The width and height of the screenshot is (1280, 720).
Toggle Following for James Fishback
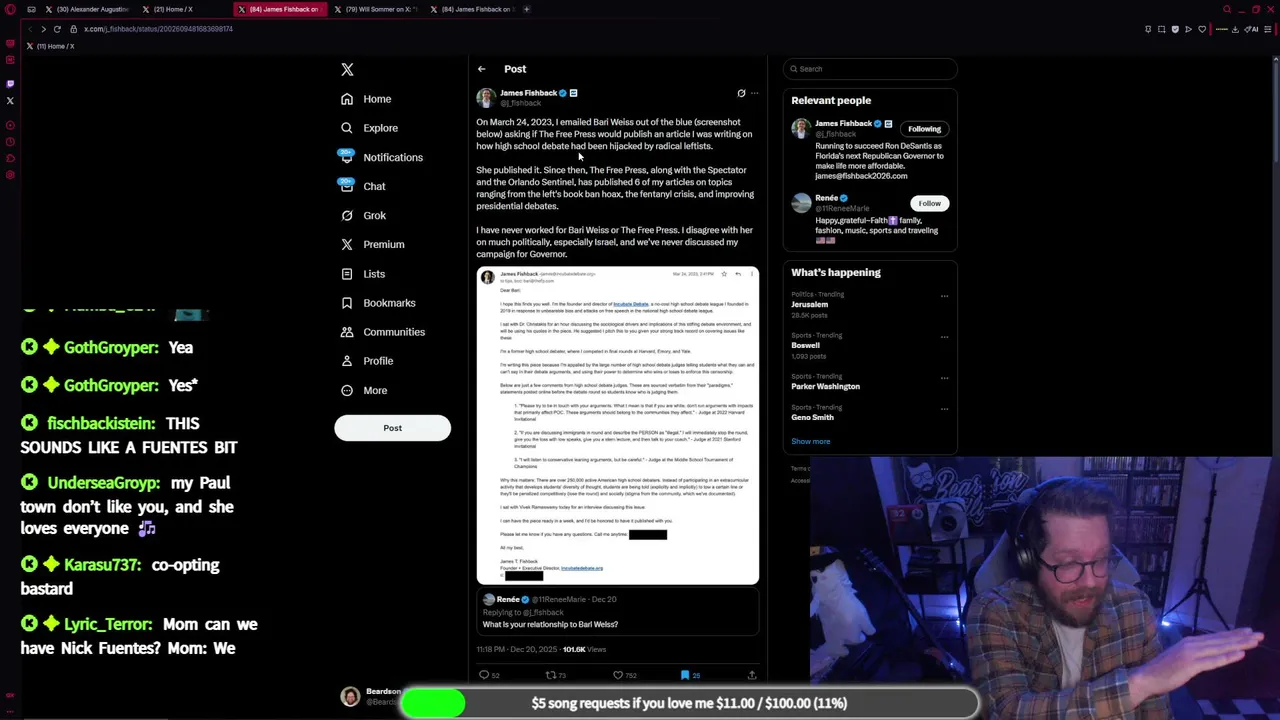coord(924,129)
